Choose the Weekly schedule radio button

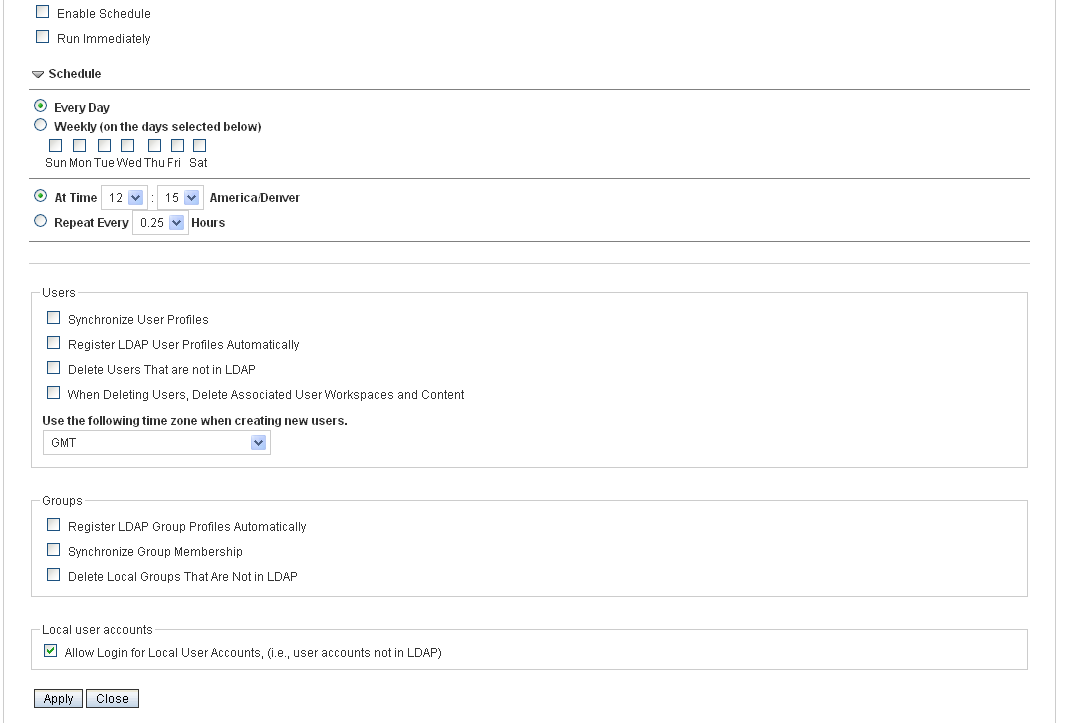pos(41,126)
